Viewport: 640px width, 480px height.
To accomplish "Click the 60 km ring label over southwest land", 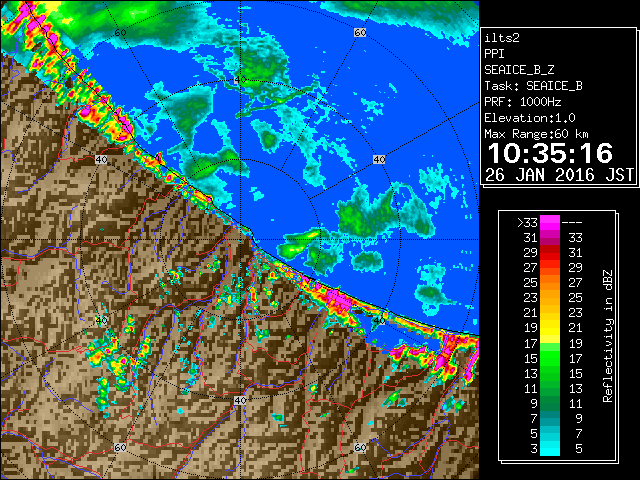I will tap(120, 448).
